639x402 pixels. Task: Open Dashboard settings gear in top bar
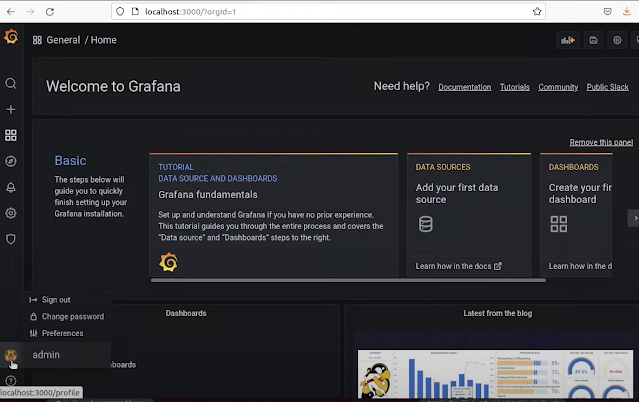tap(617, 40)
